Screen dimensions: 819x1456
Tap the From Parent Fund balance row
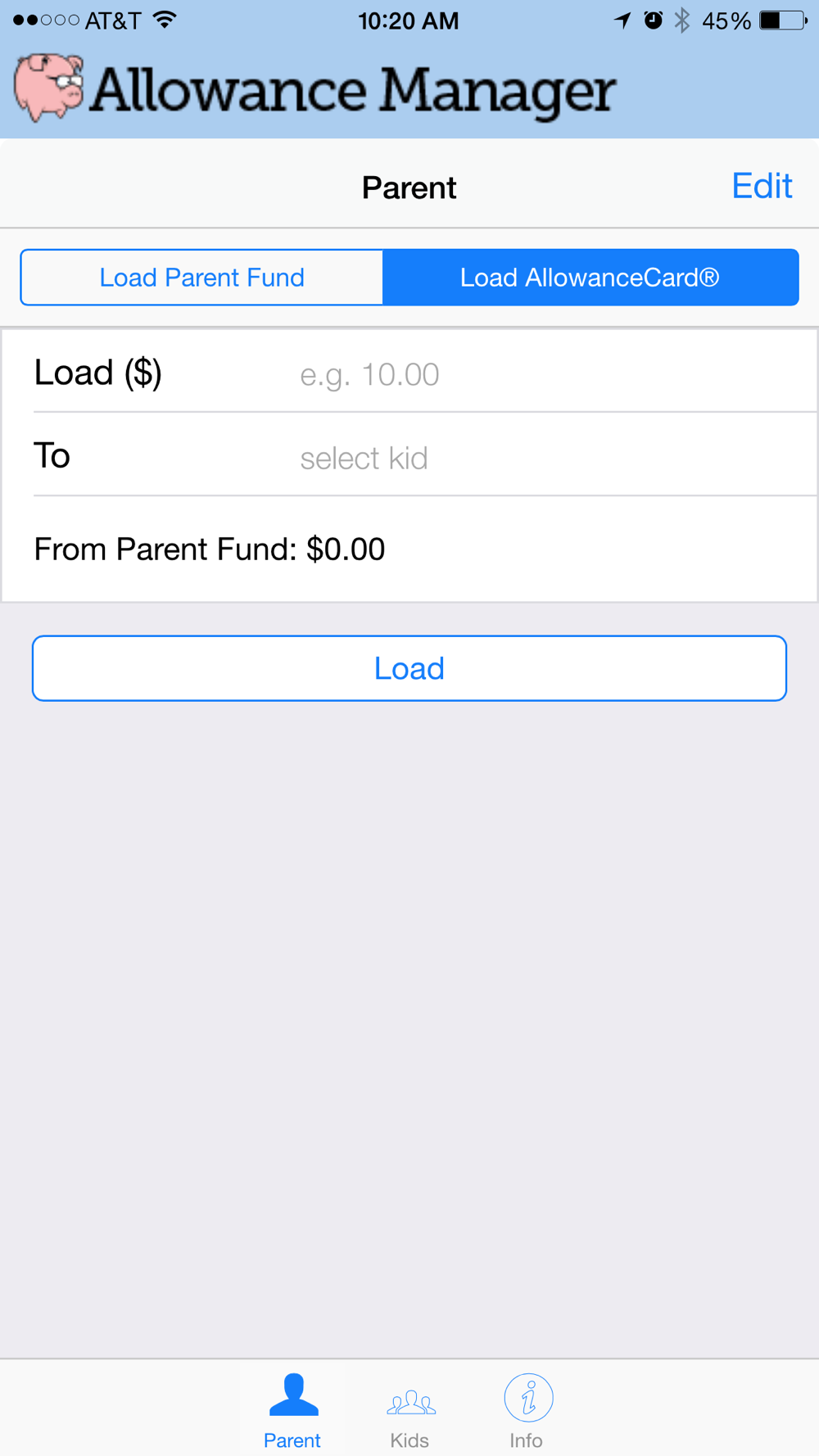(x=210, y=549)
